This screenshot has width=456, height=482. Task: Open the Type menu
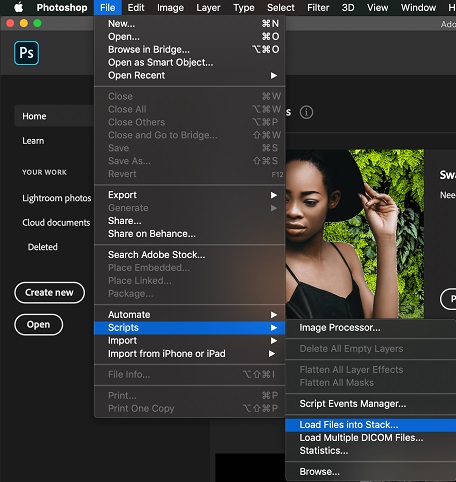[x=244, y=7]
